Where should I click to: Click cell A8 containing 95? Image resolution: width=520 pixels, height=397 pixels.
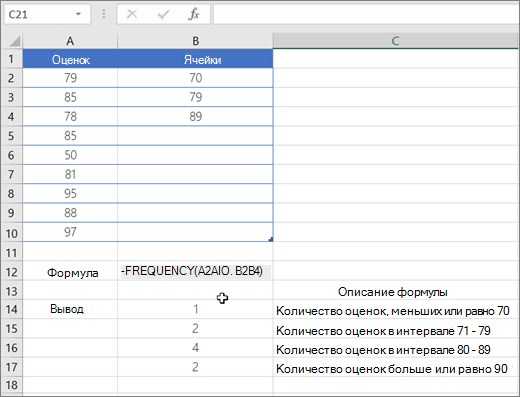click(x=70, y=194)
